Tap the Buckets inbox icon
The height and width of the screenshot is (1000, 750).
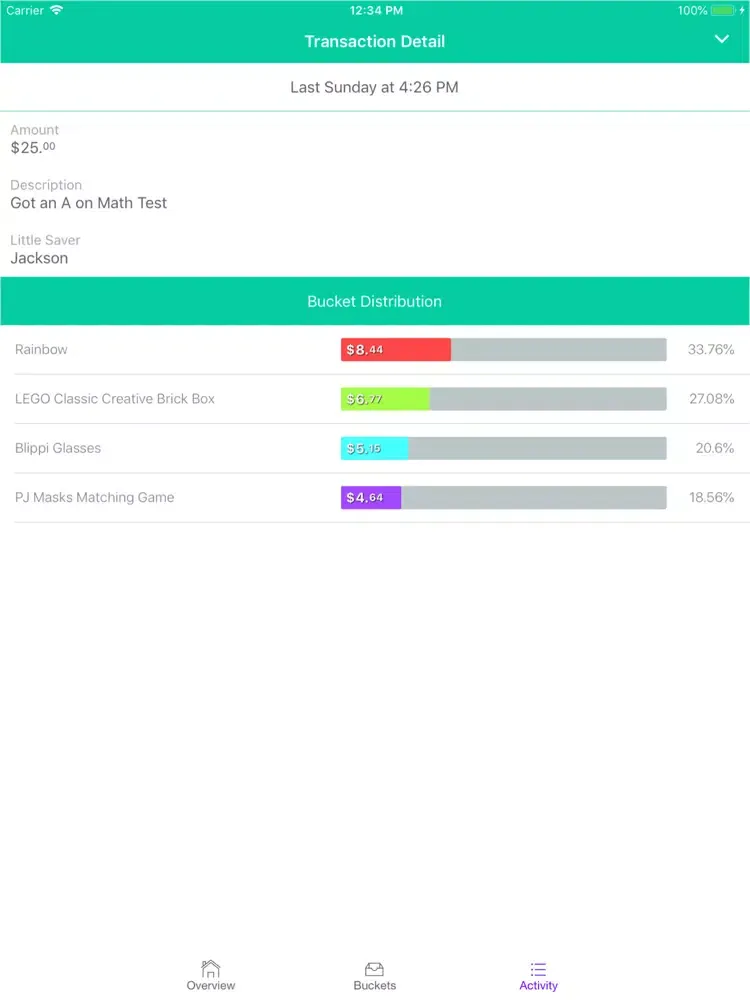pyautogui.click(x=374, y=968)
